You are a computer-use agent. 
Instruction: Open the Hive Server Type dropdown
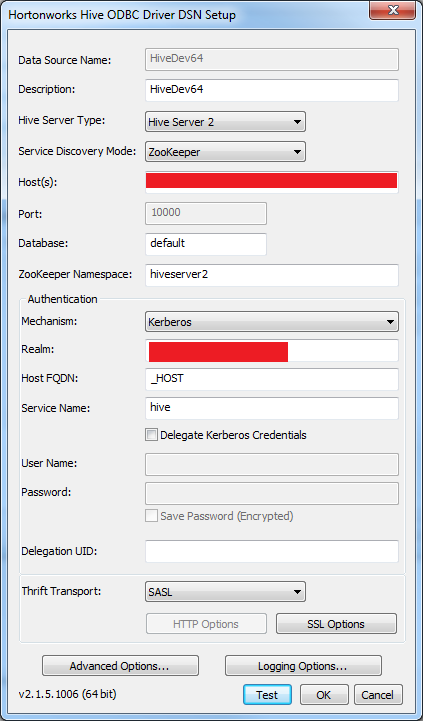click(225, 122)
